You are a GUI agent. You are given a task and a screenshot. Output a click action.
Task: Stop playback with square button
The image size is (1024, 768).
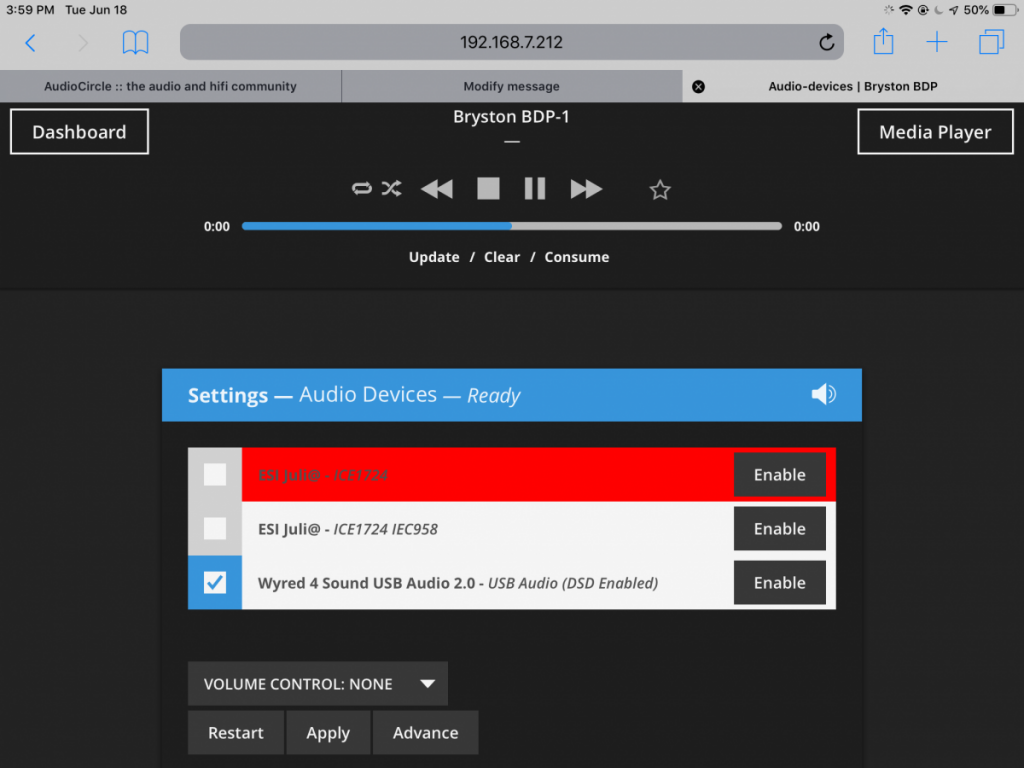pyautogui.click(x=488, y=189)
